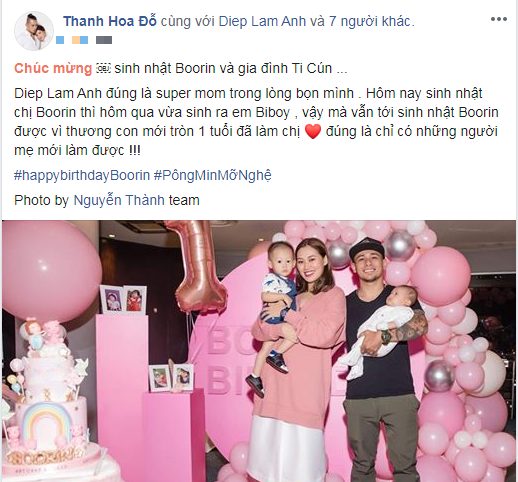
Task: Click the grey privacy indicator block
Action: click(x=104, y=40)
